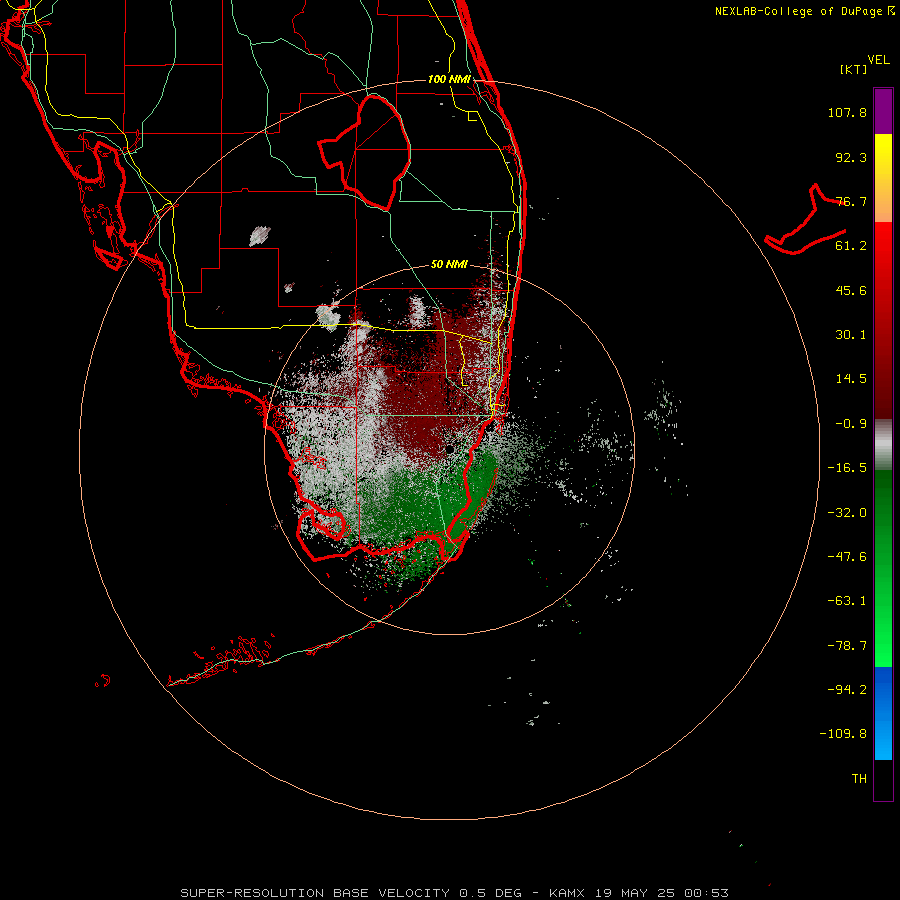Click the [KT] units label
The width and height of the screenshot is (900, 900).
click(x=853, y=69)
